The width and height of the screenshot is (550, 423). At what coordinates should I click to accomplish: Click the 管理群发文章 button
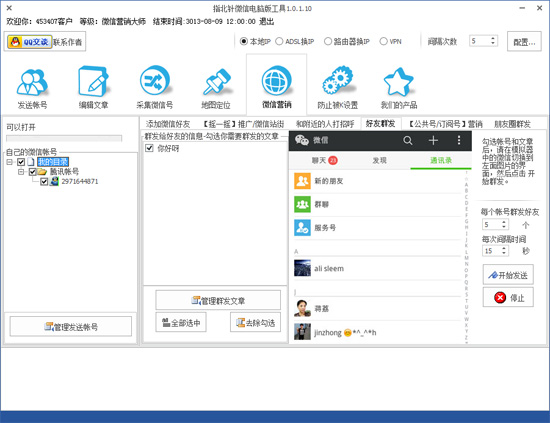click(218, 300)
